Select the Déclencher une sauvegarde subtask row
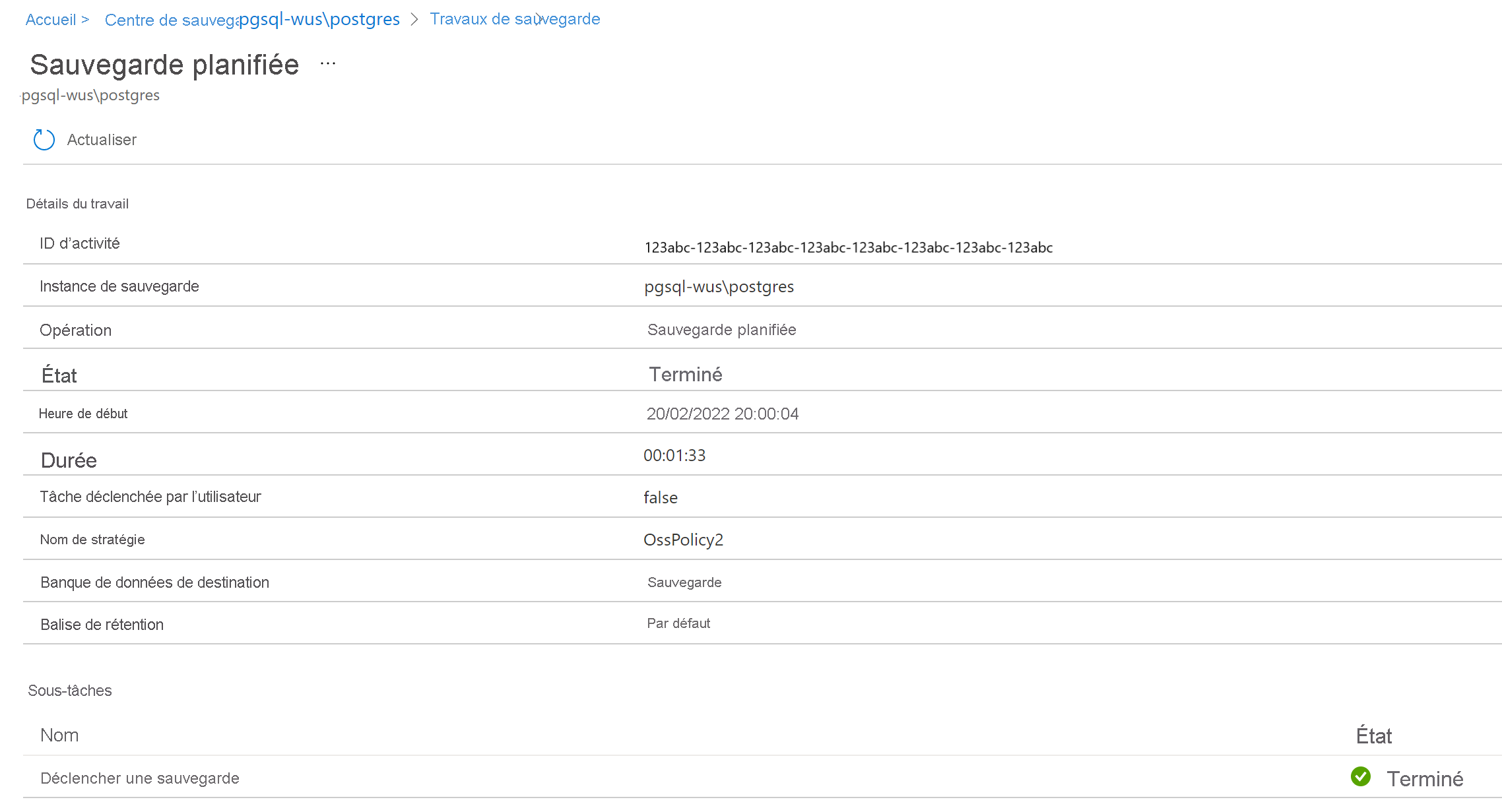Viewport: 1502px width, 812px height. point(140,778)
